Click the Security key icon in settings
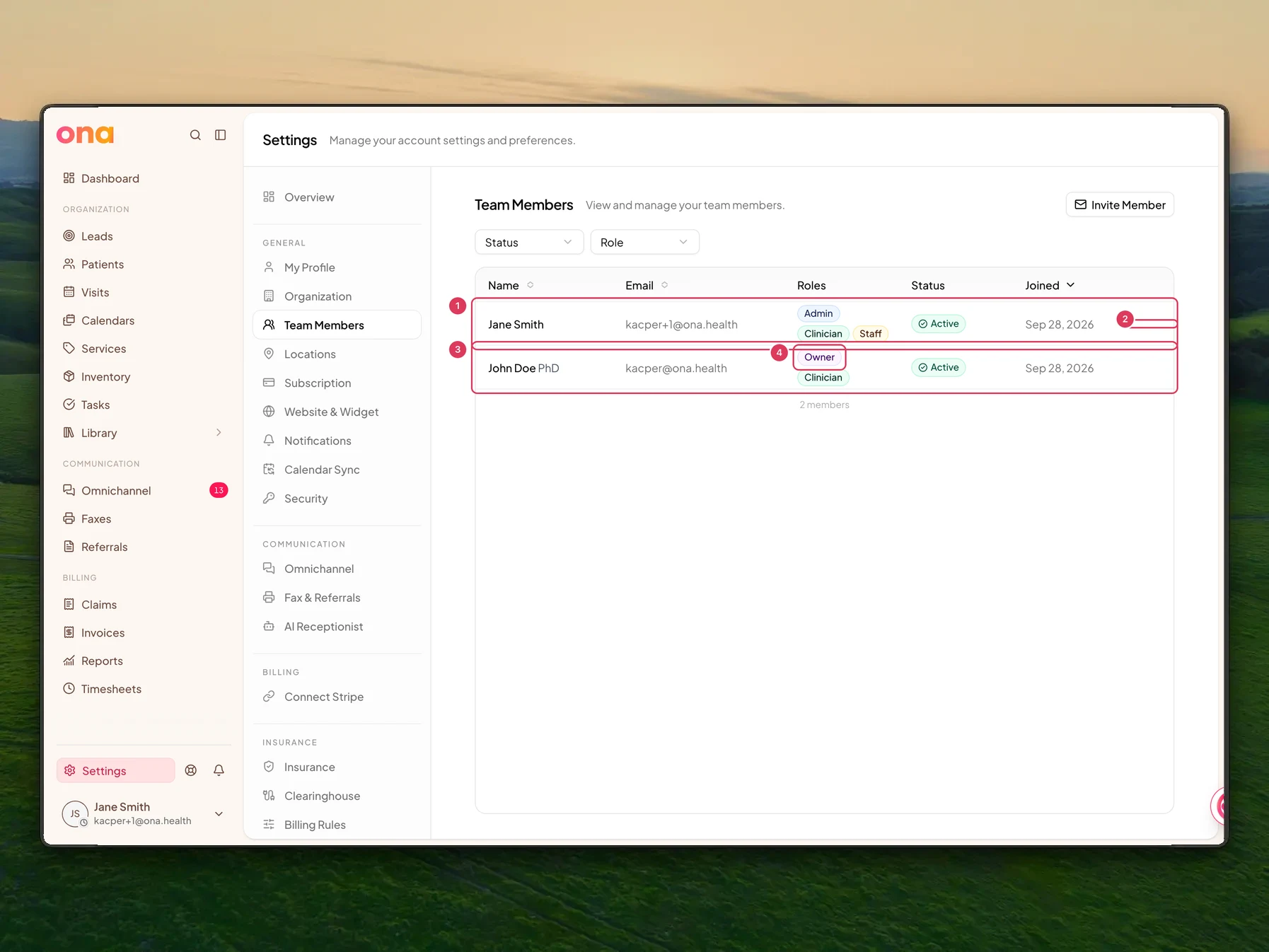The image size is (1269, 952). [x=269, y=498]
